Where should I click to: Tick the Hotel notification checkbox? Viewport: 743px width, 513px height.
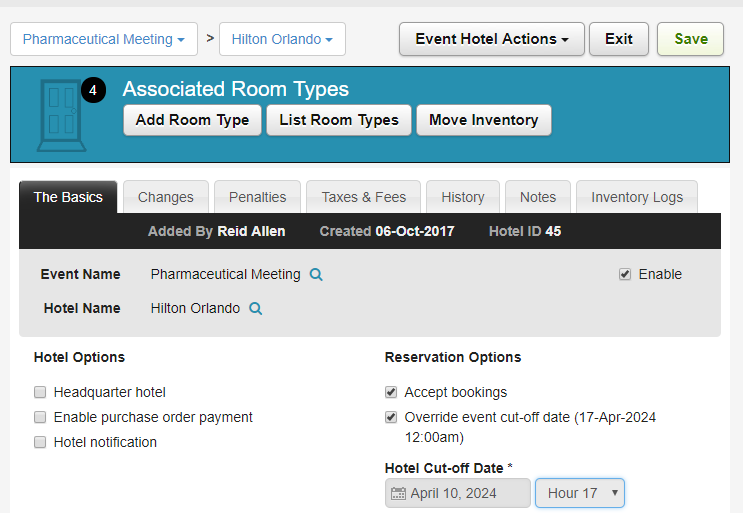40,442
